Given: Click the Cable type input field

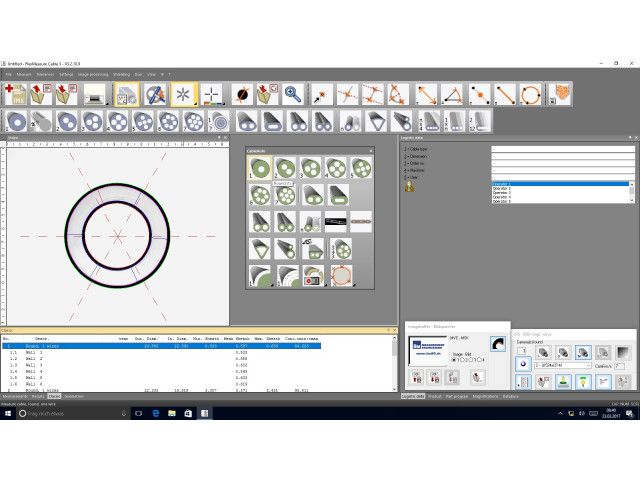Looking at the screenshot, I should click(x=562, y=149).
